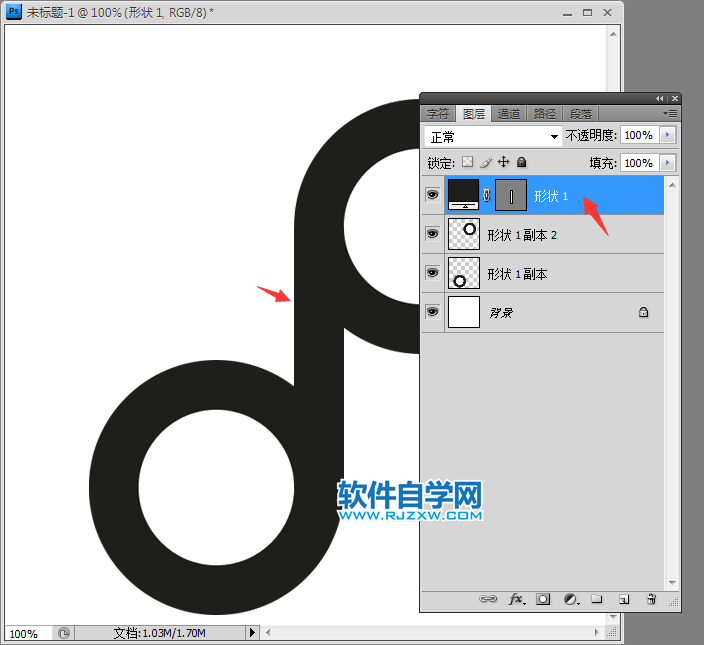Select layer named 形状 1 副本
704x645 pixels.
pyautogui.click(x=518, y=274)
